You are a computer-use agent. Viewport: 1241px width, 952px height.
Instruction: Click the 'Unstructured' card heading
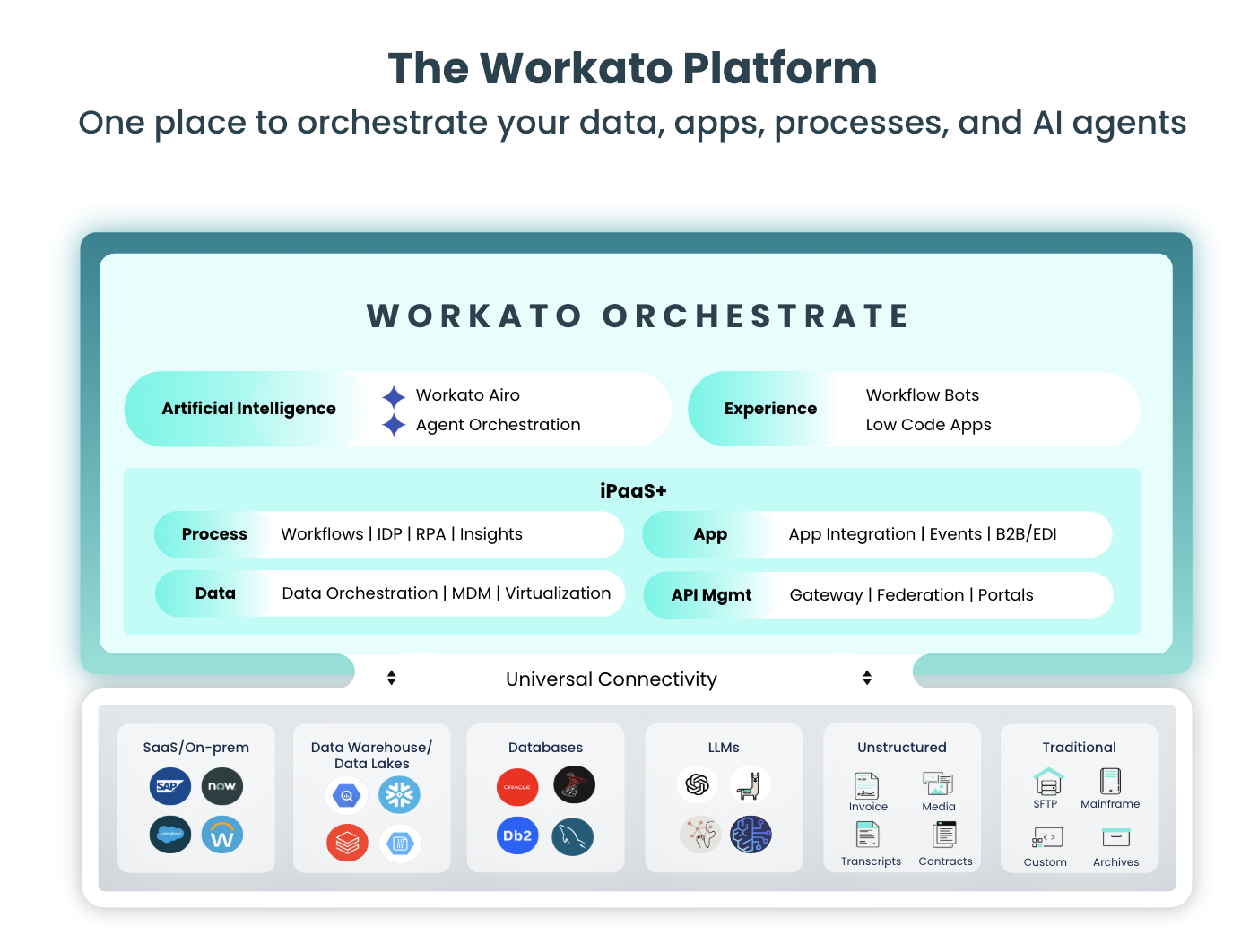coord(902,748)
